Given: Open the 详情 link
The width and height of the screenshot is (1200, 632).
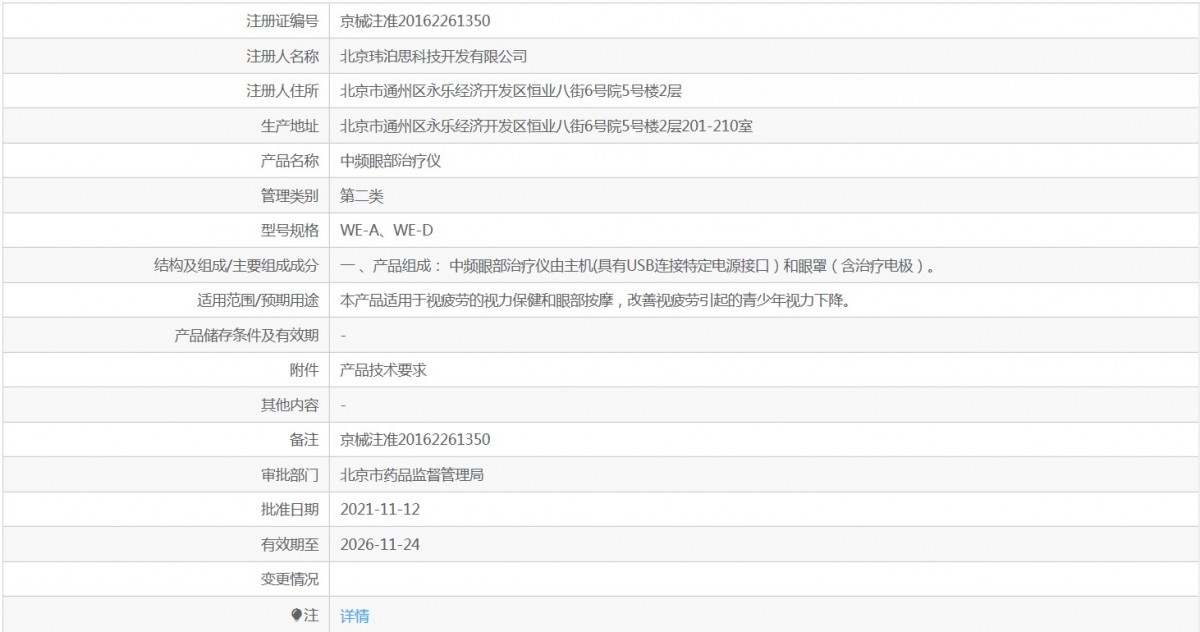Looking at the screenshot, I should (x=354, y=615).
